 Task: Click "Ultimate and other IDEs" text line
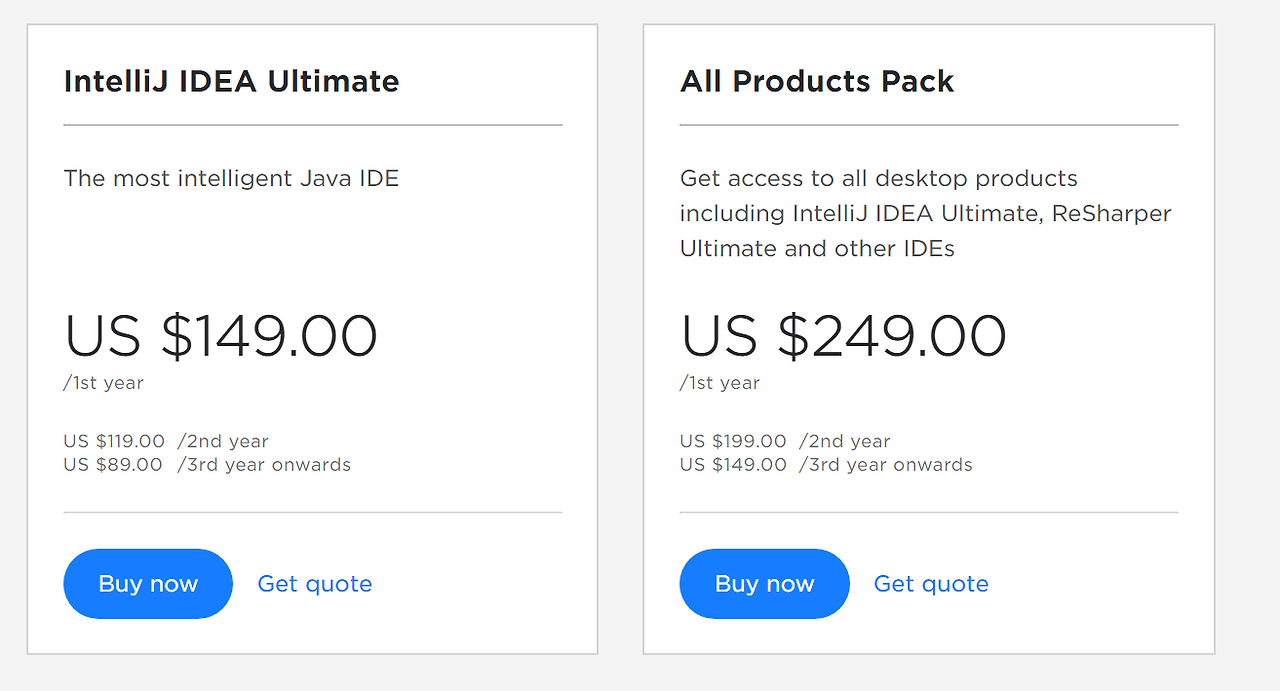817,249
